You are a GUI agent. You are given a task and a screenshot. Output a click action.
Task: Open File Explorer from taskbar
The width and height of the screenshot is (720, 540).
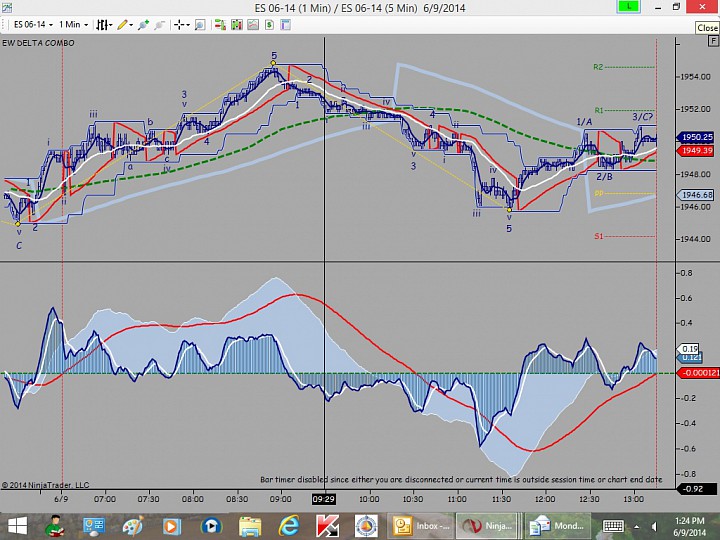click(x=250, y=526)
